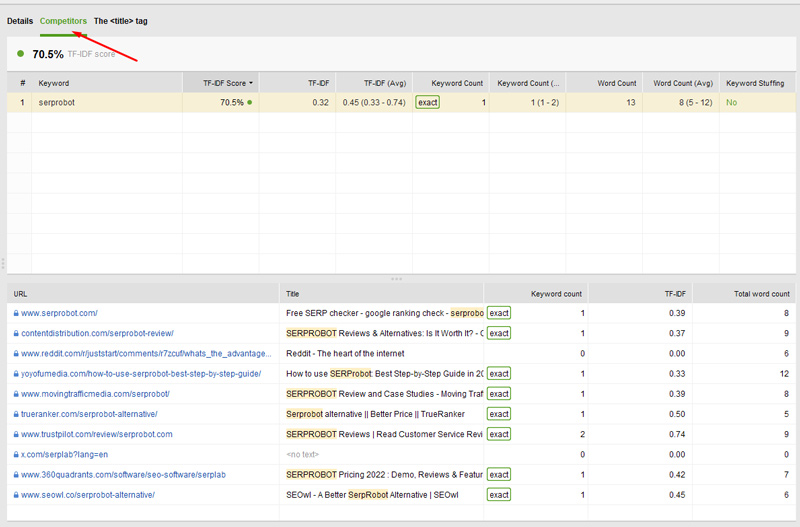Open contentdistribution.com/serprobot-review/ link

click(x=97, y=333)
